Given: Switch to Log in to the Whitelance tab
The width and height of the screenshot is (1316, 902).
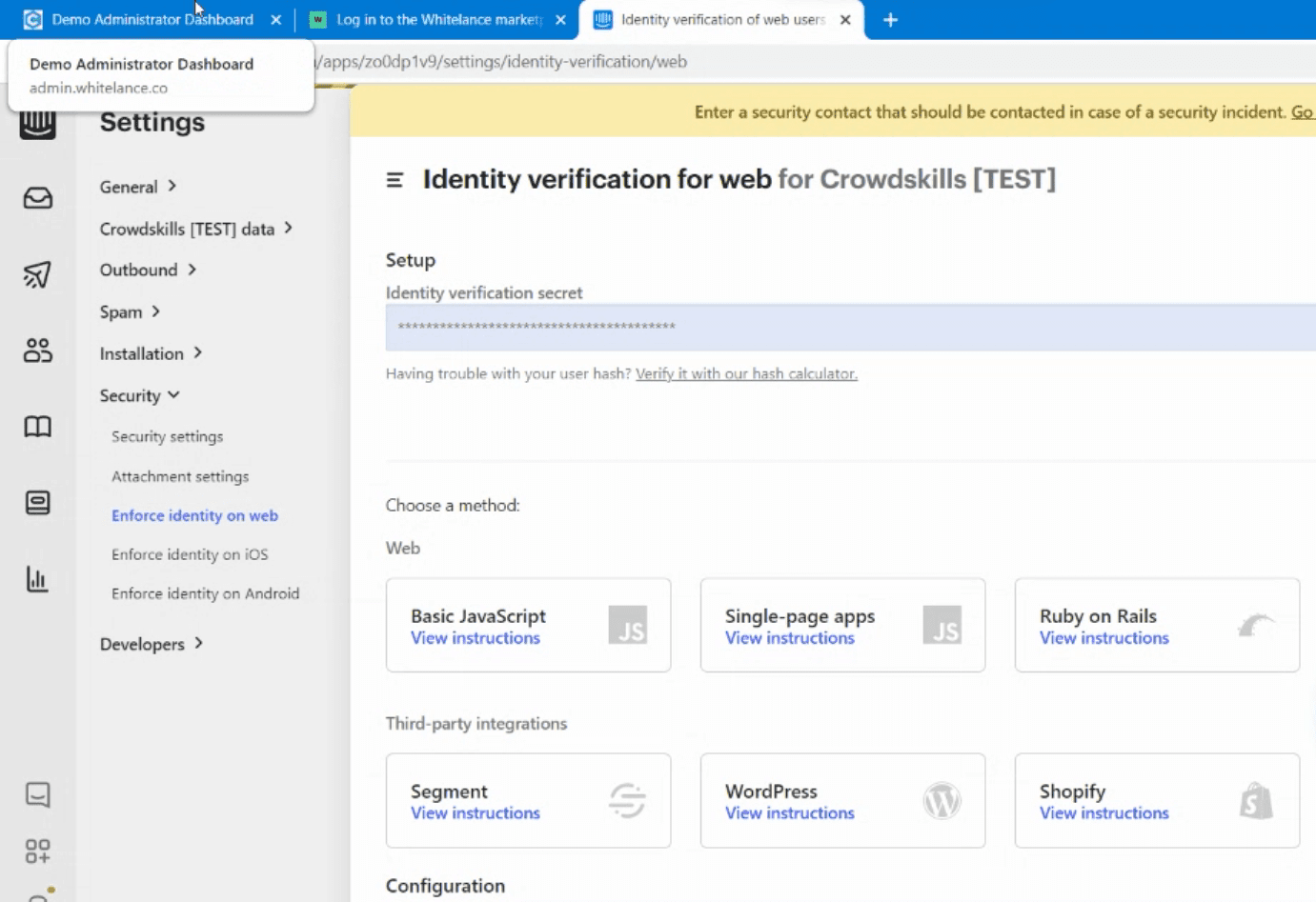Looking at the screenshot, I should point(438,20).
